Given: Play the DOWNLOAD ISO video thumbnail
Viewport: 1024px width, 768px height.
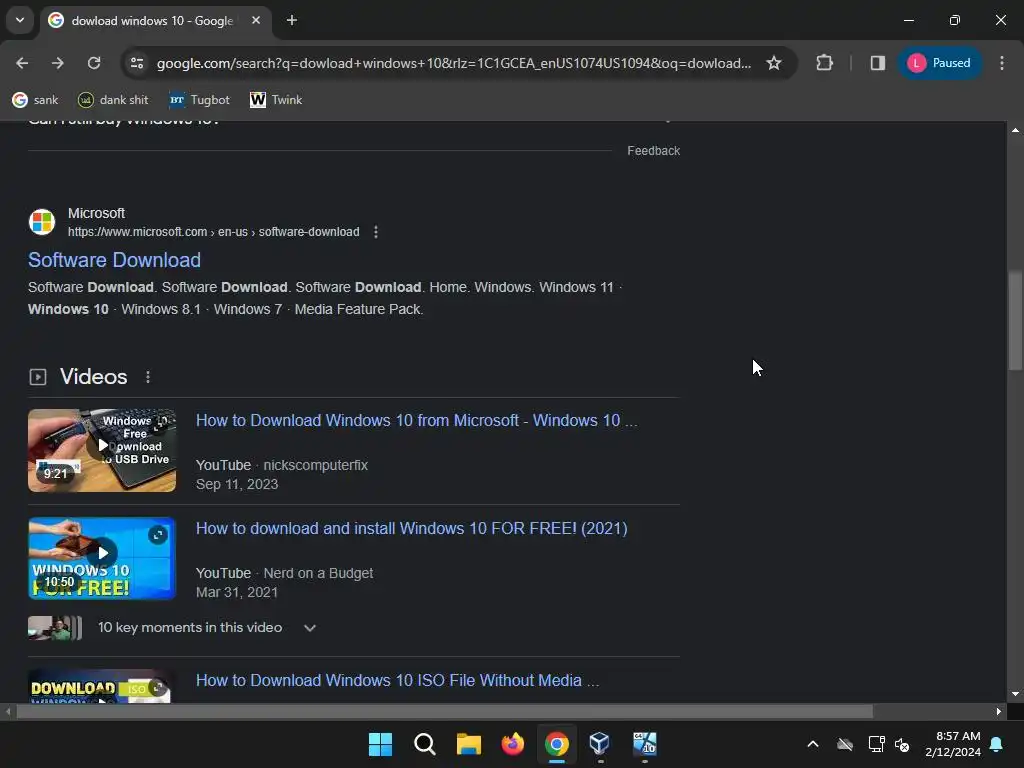Looking at the screenshot, I should pos(102,686).
